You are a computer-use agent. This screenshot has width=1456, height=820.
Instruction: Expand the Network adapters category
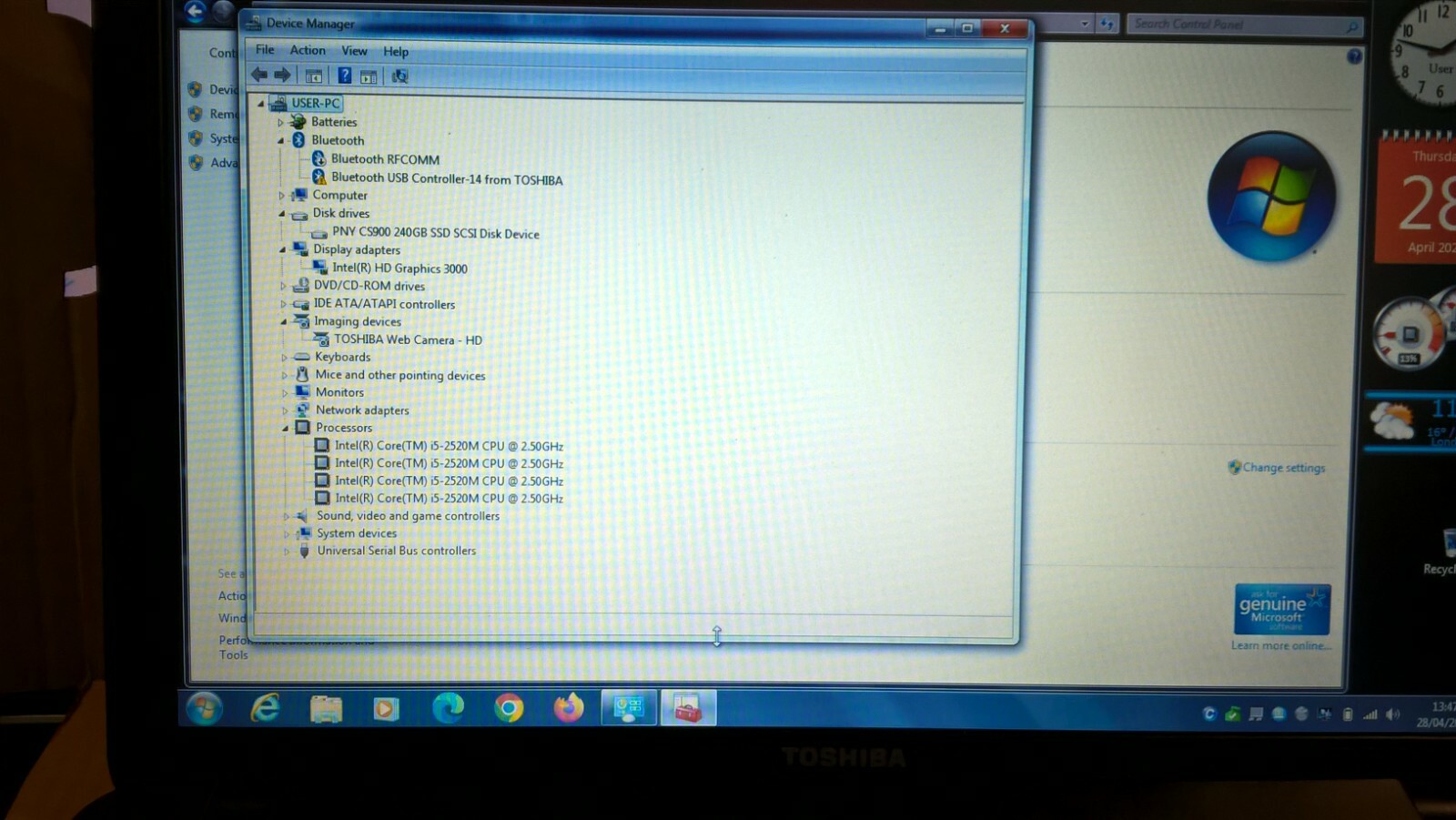pos(285,410)
